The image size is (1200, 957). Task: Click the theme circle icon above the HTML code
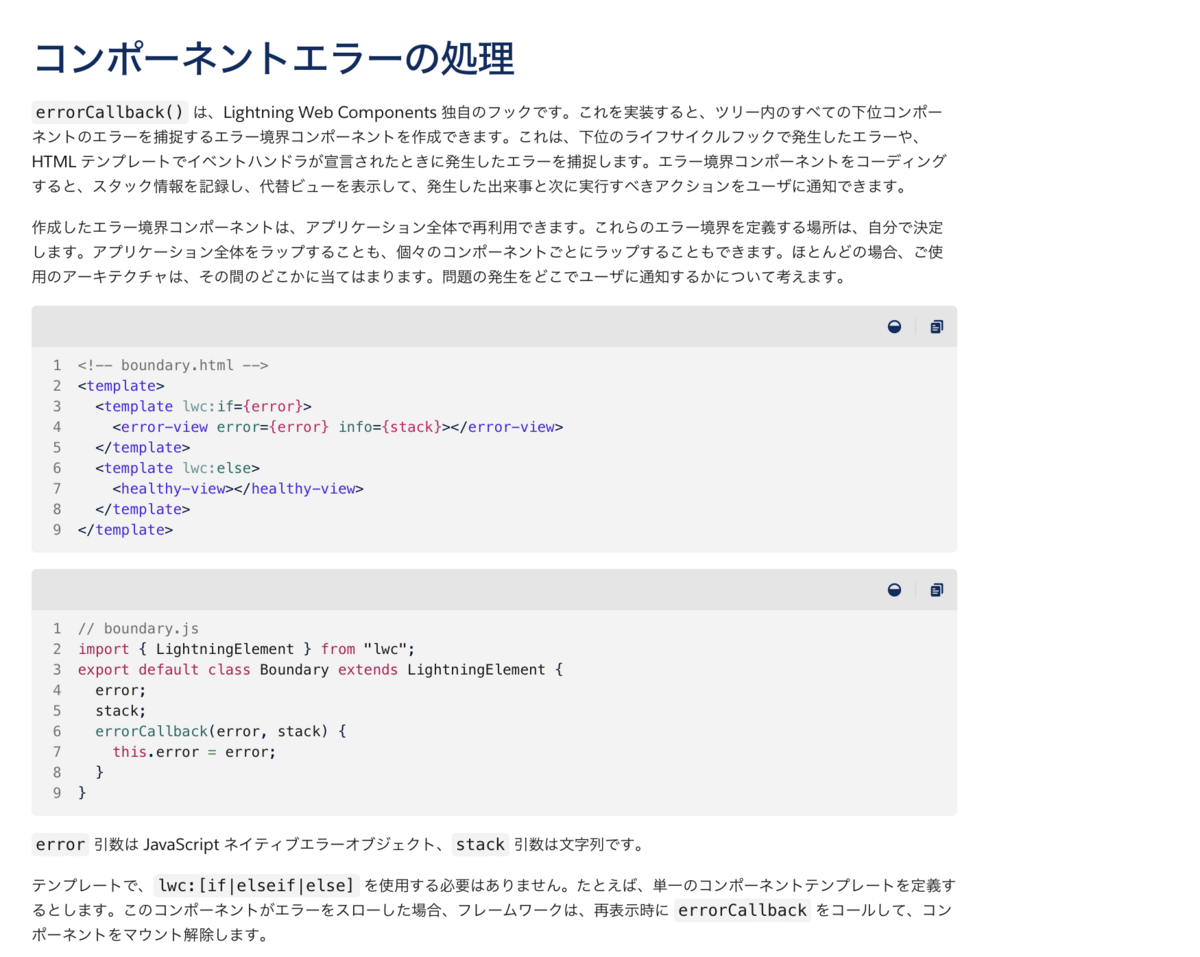pos(894,326)
